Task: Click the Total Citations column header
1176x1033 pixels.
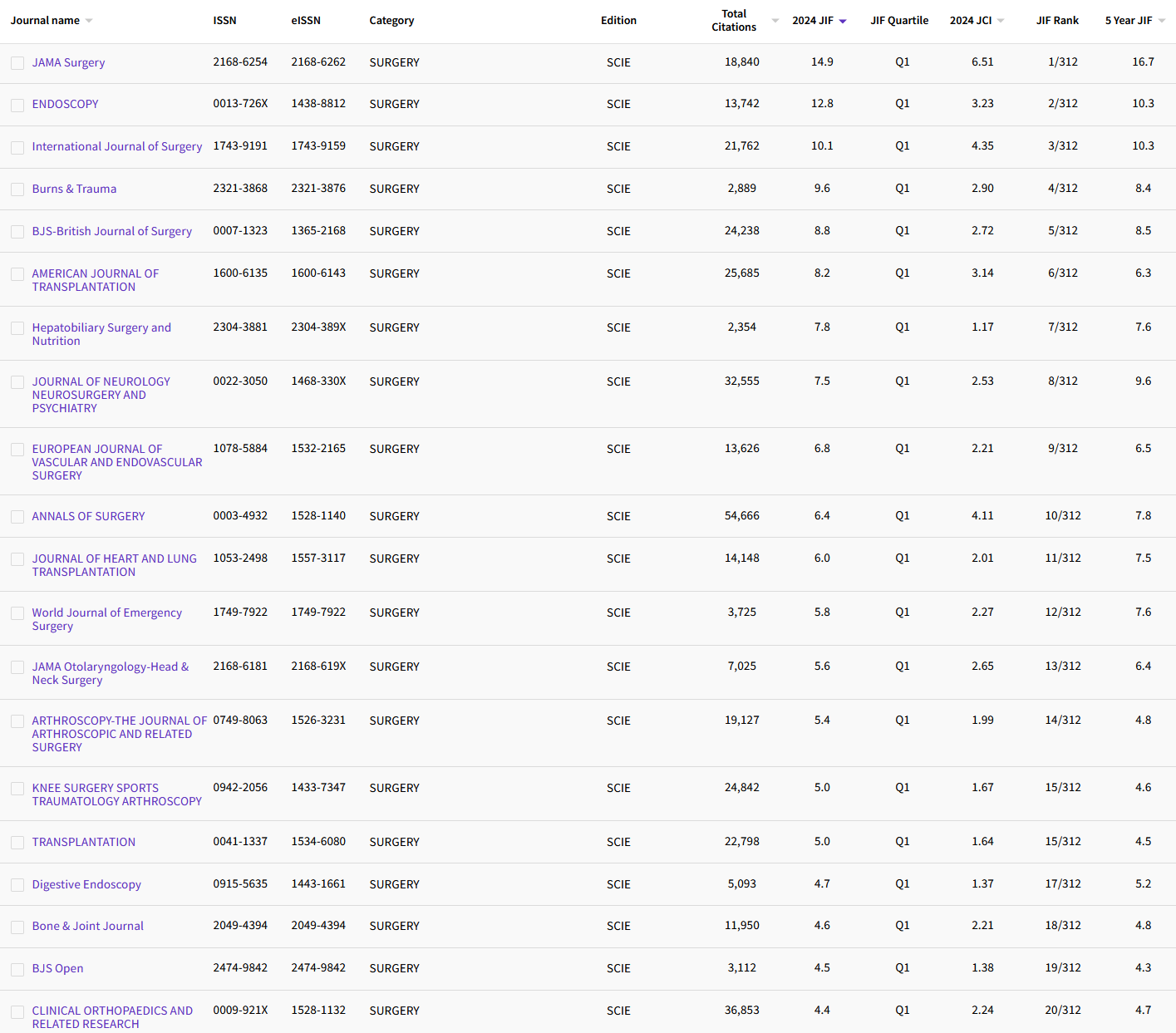Action: tap(734, 20)
